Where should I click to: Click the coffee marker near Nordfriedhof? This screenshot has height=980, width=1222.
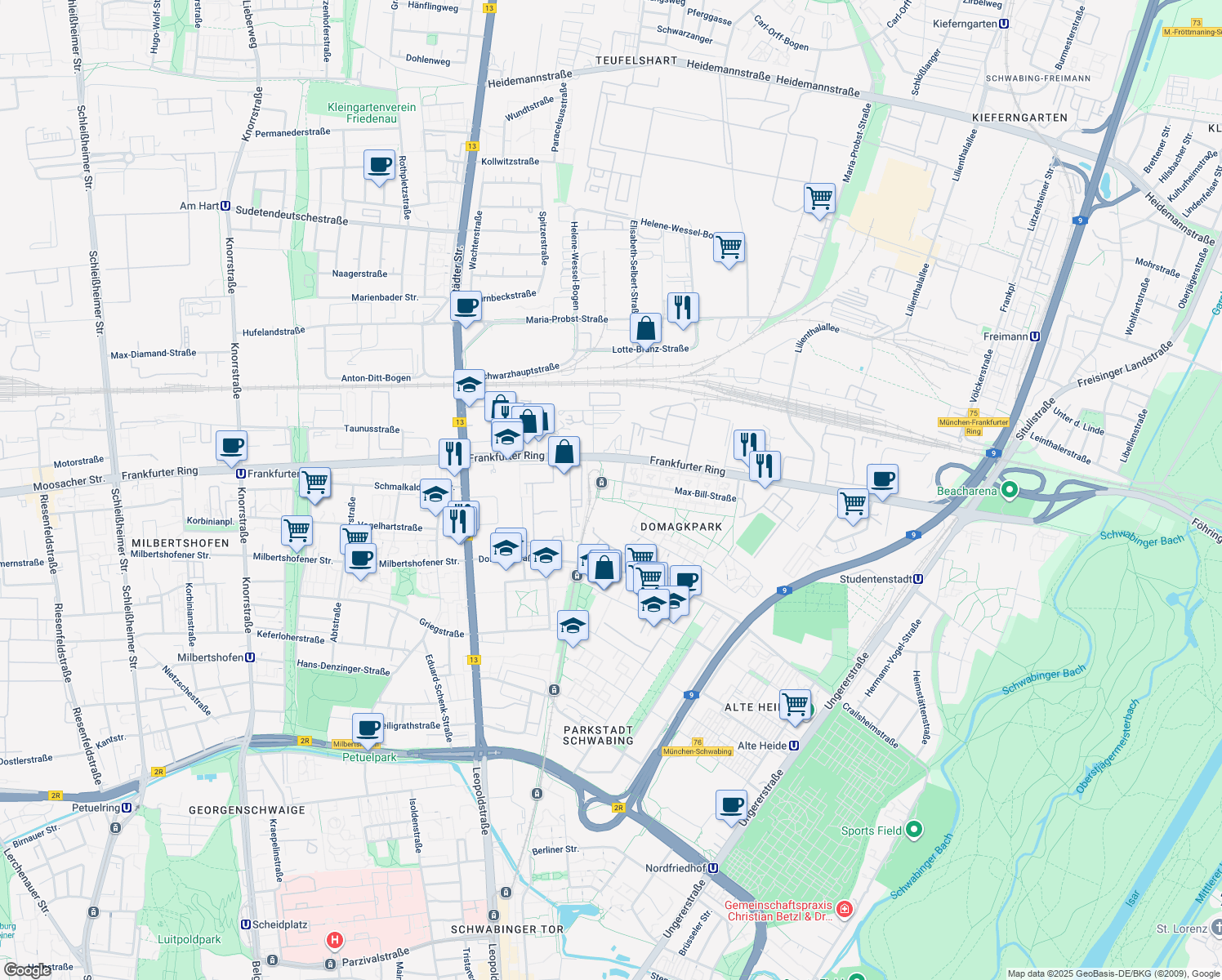(x=731, y=804)
